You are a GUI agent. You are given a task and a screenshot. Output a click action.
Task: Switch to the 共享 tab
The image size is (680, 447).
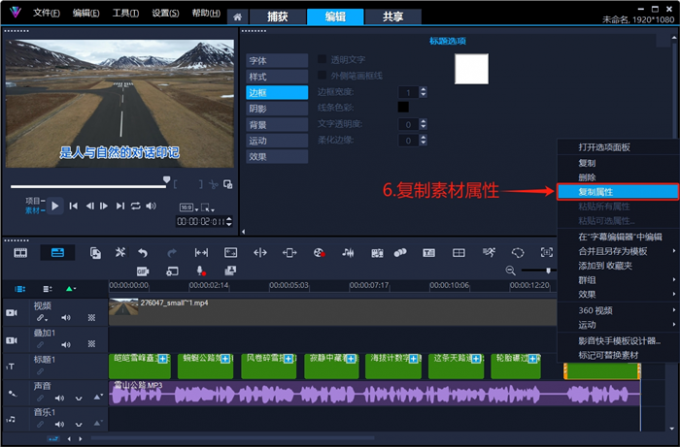tap(393, 17)
